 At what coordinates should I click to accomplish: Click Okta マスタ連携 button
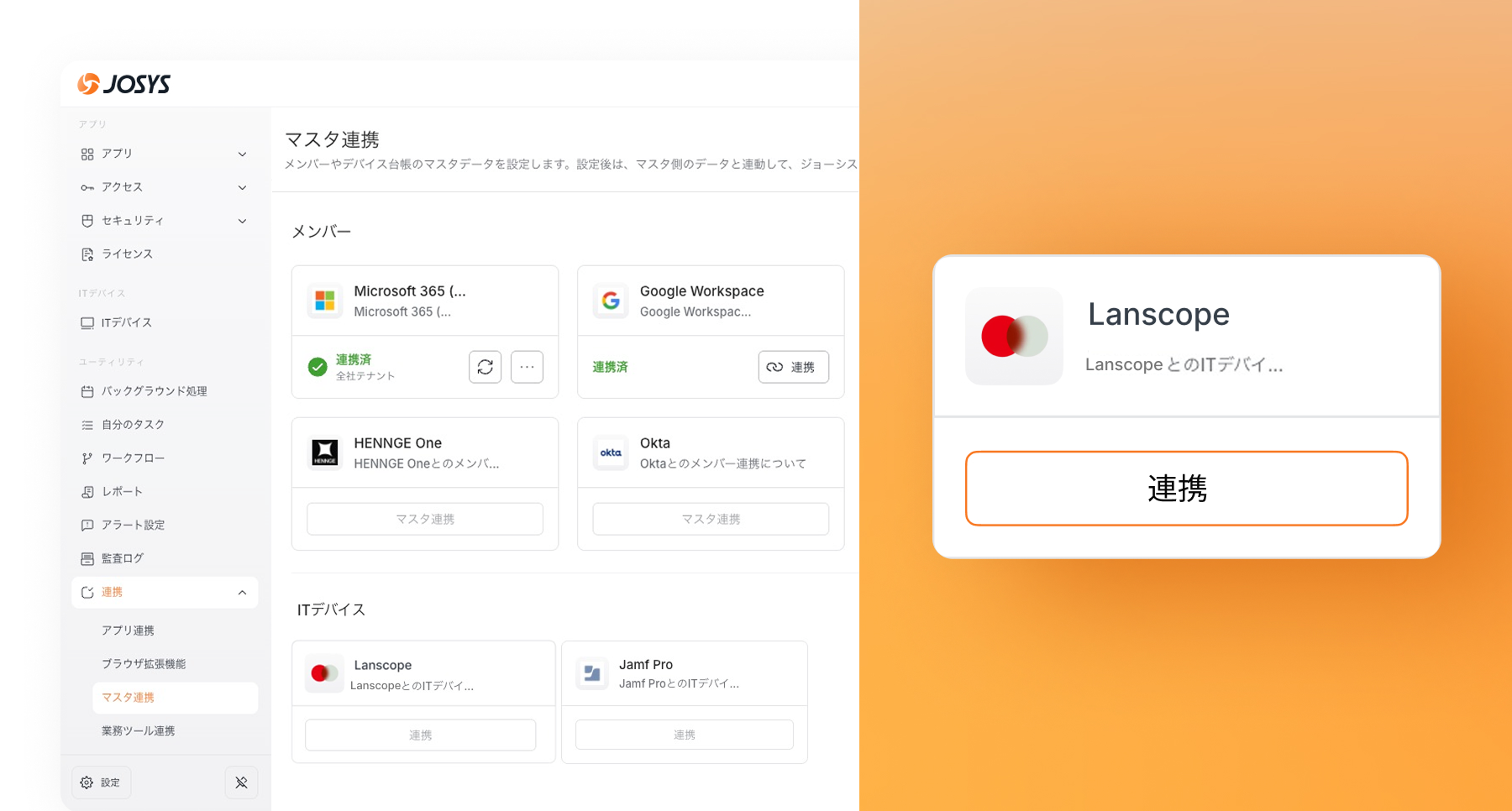[711, 519]
